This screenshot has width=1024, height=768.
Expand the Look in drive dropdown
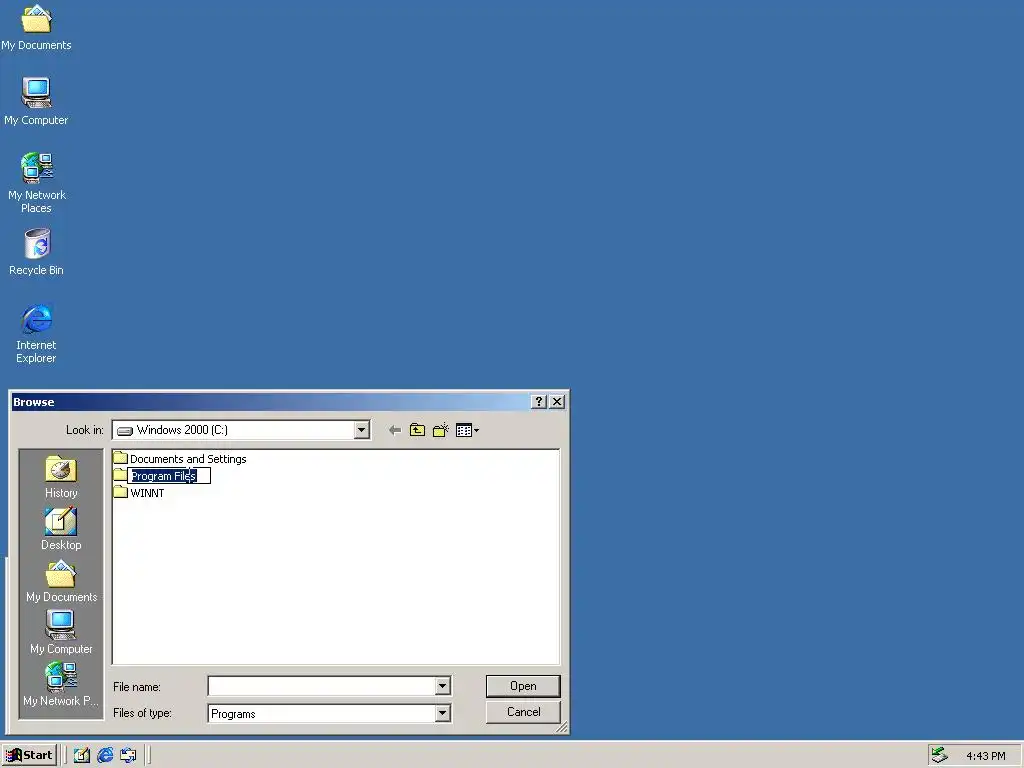(x=361, y=430)
